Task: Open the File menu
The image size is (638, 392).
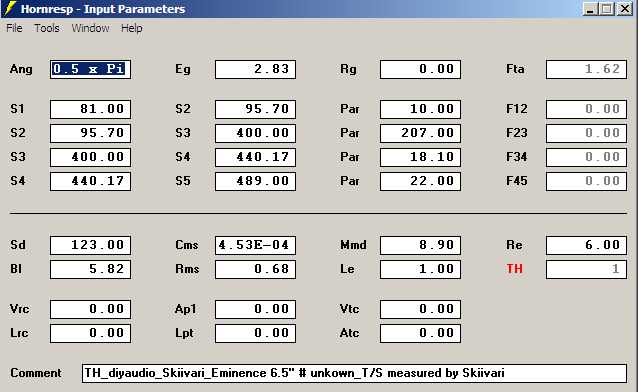Action: point(14,28)
